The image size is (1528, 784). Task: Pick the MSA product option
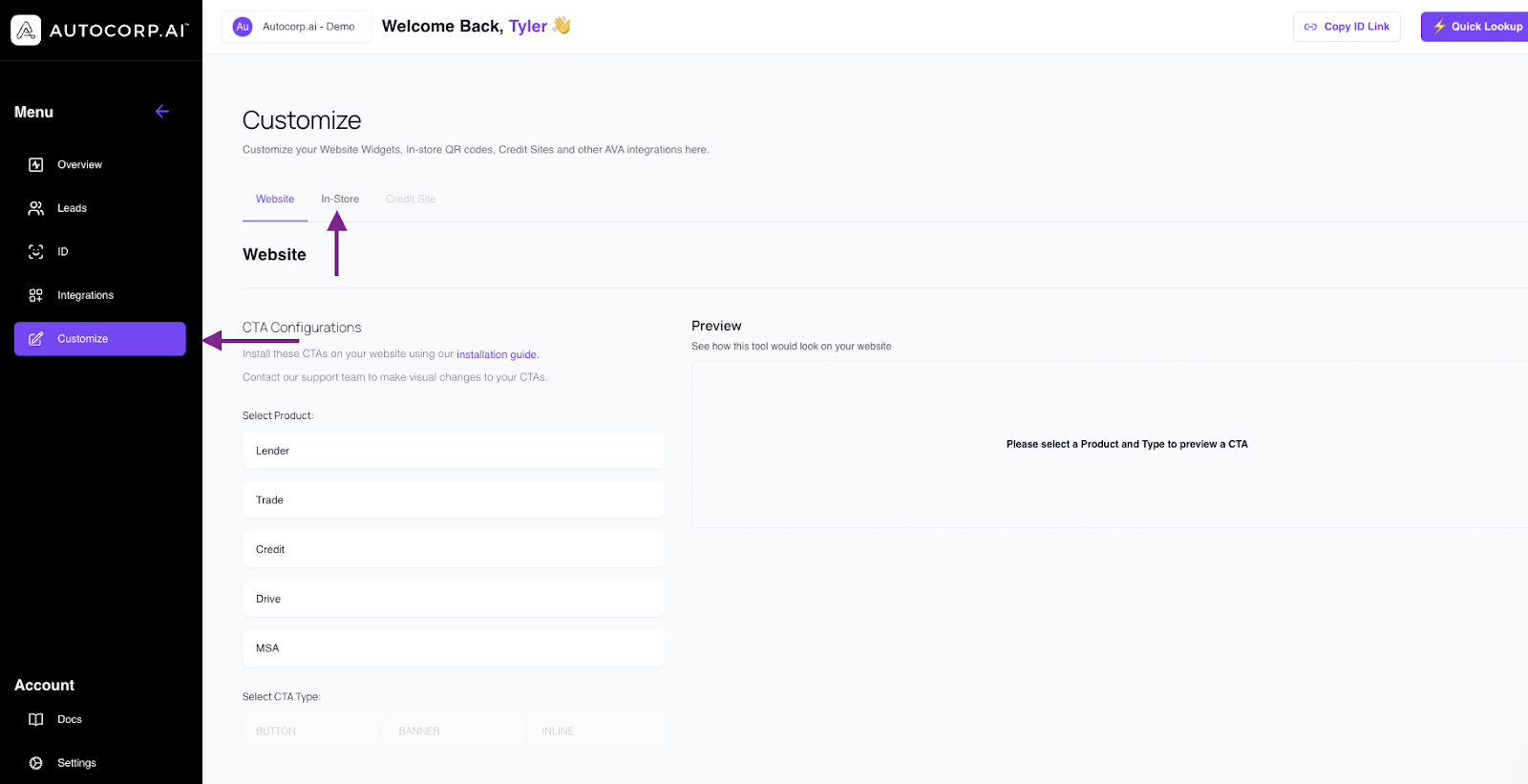(x=453, y=648)
